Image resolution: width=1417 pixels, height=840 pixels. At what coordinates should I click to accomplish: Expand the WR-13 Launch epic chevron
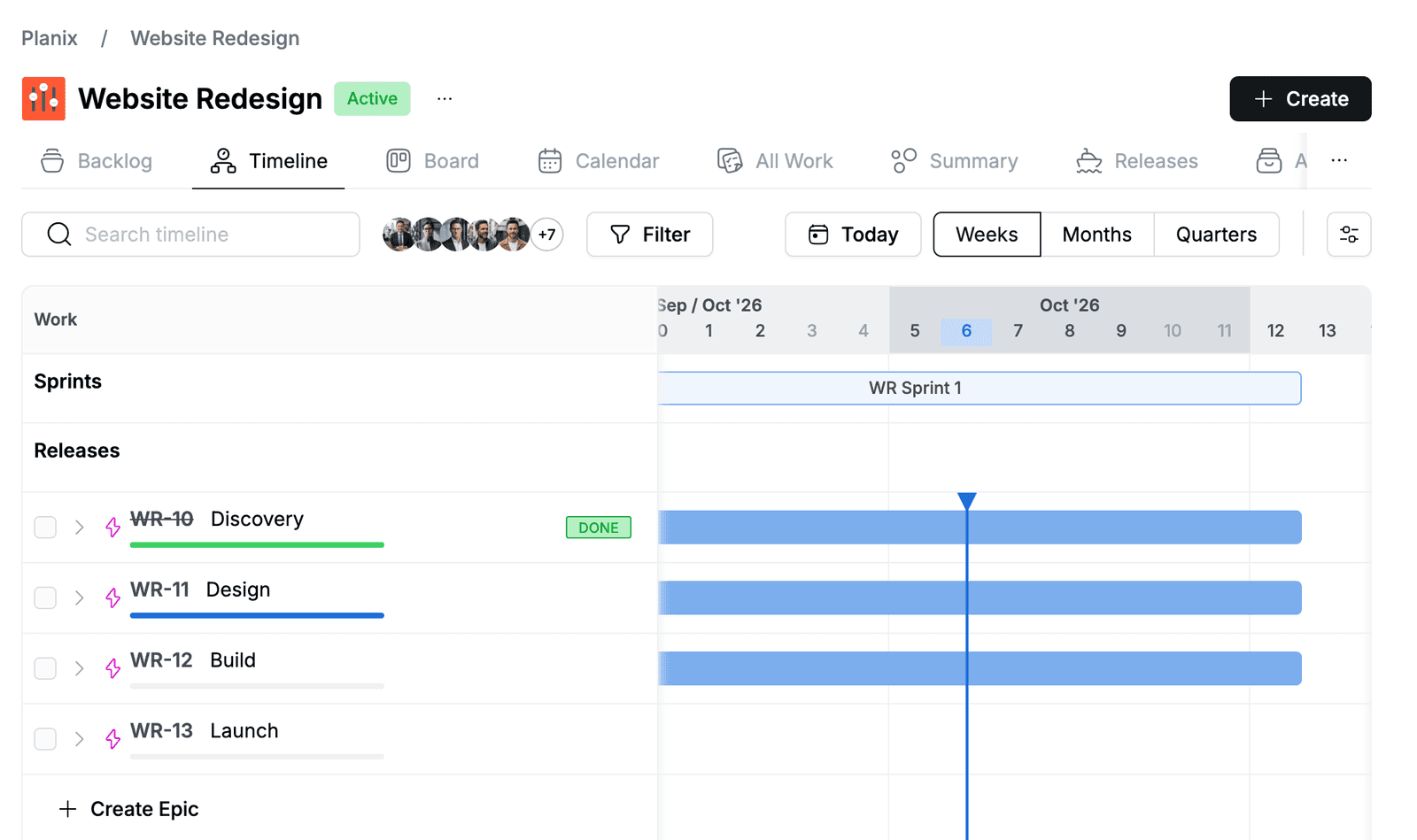click(x=80, y=739)
